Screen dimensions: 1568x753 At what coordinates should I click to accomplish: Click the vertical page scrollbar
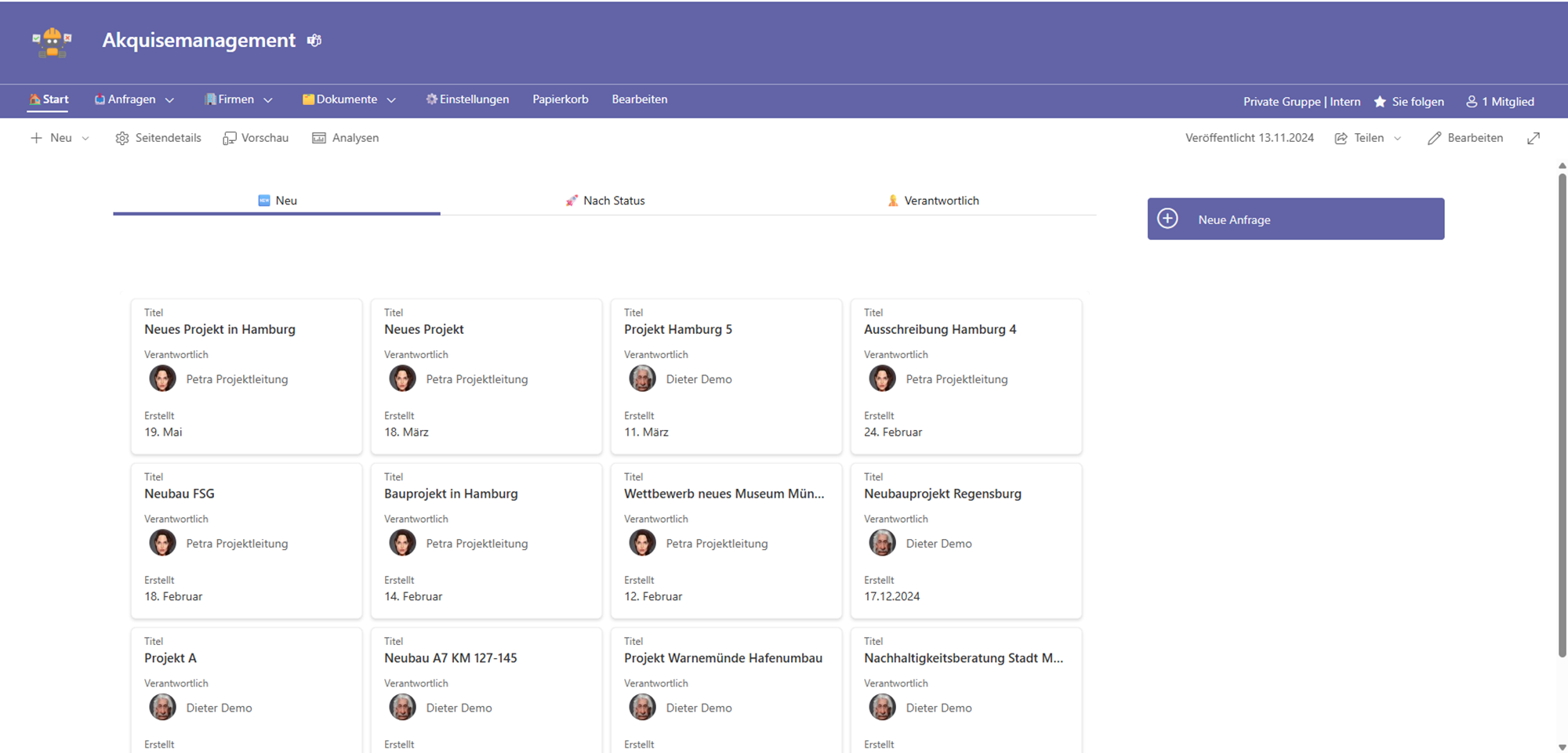1562,415
